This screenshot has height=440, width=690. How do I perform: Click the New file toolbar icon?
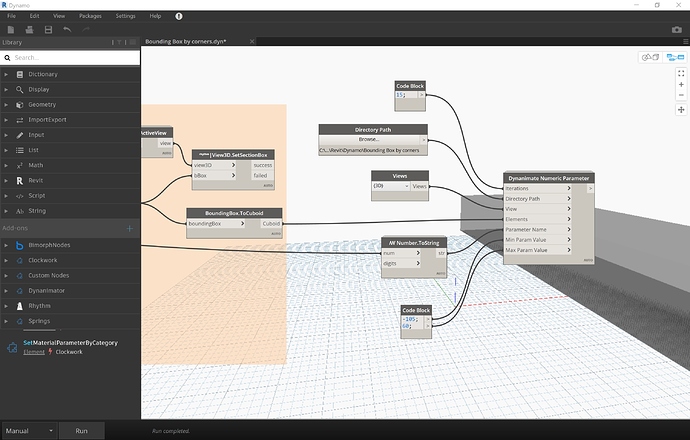(11, 29)
